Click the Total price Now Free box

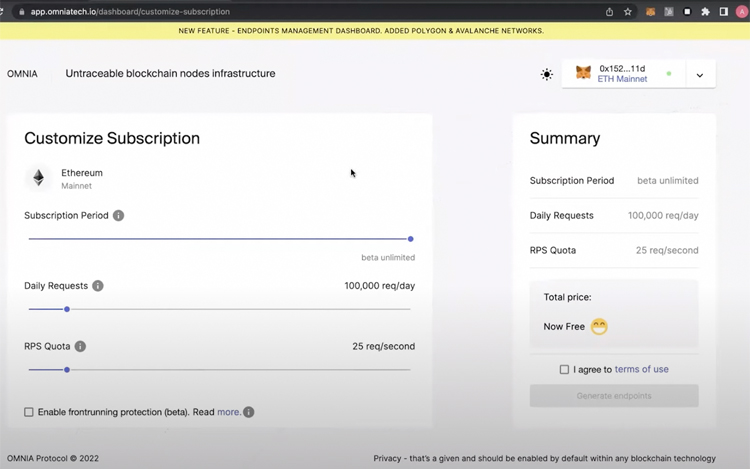pos(614,313)
